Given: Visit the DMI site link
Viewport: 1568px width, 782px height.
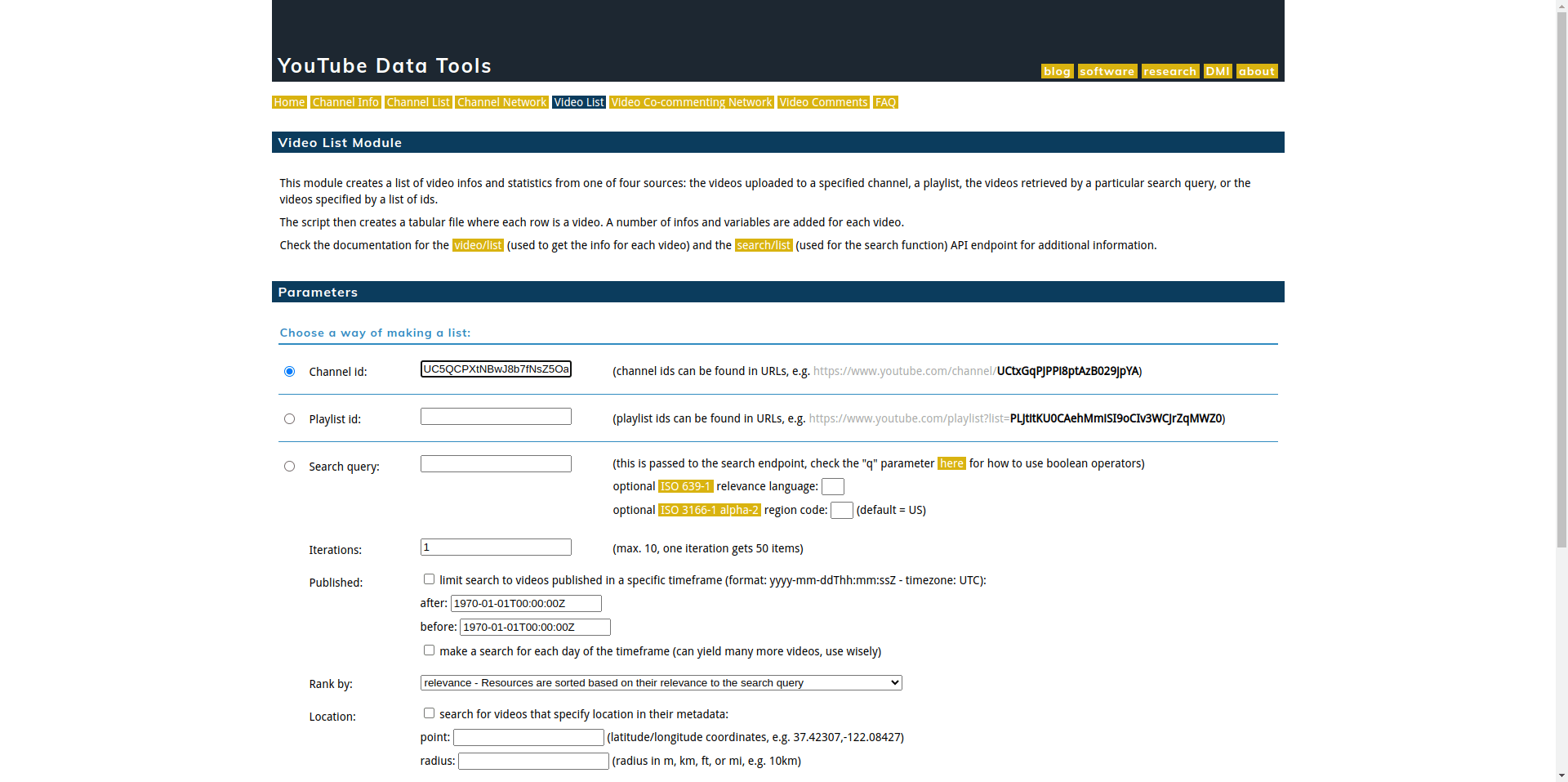Looking at the screenshot, I should [1216, 71].
